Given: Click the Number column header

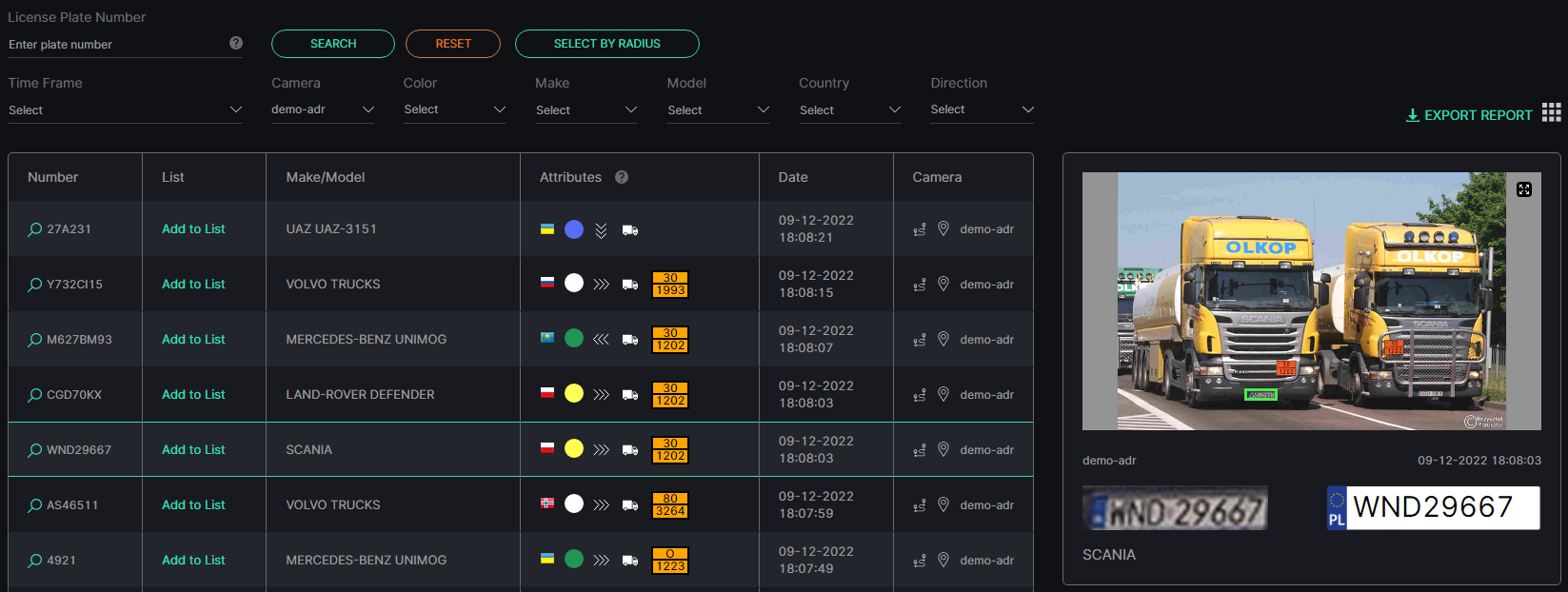Looking at the screenshot, I should (x=53, y=177).
